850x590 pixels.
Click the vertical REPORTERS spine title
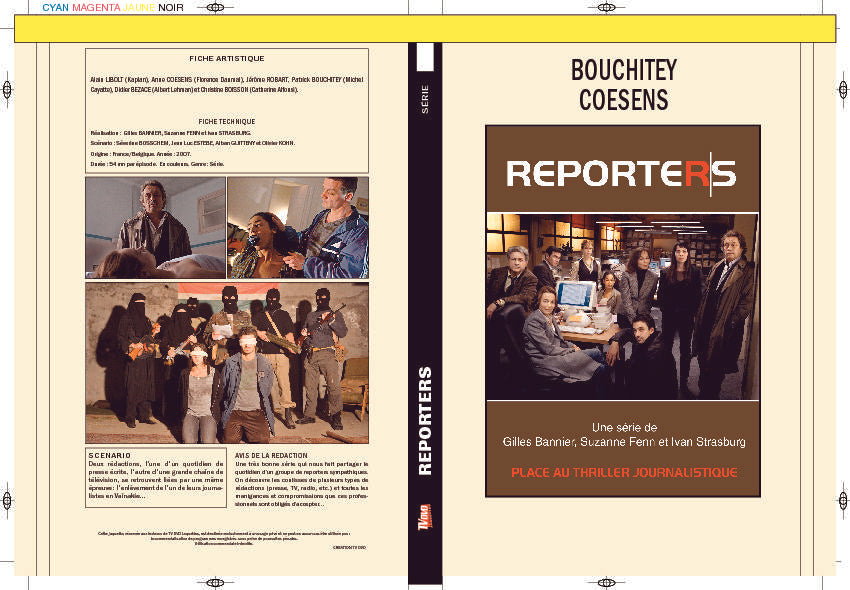click(x=425, y=421)
